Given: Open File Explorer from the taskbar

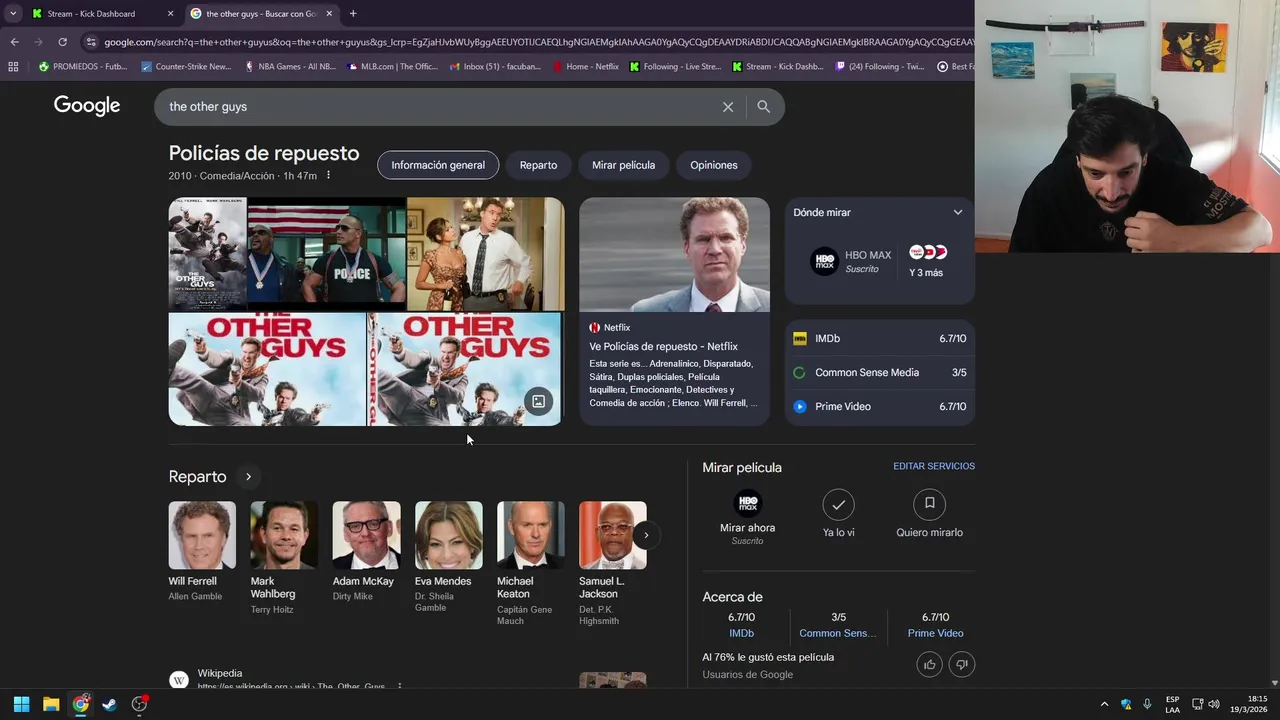Looking at the screenshot, I should tap(51, 704).
